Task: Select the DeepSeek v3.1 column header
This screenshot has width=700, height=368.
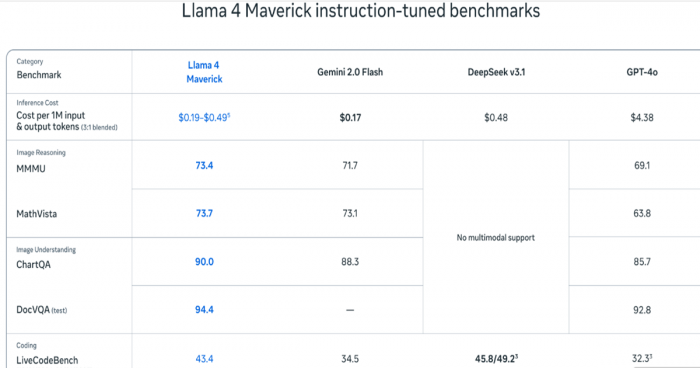Action: pyautogui.click(x=496, y=72)
